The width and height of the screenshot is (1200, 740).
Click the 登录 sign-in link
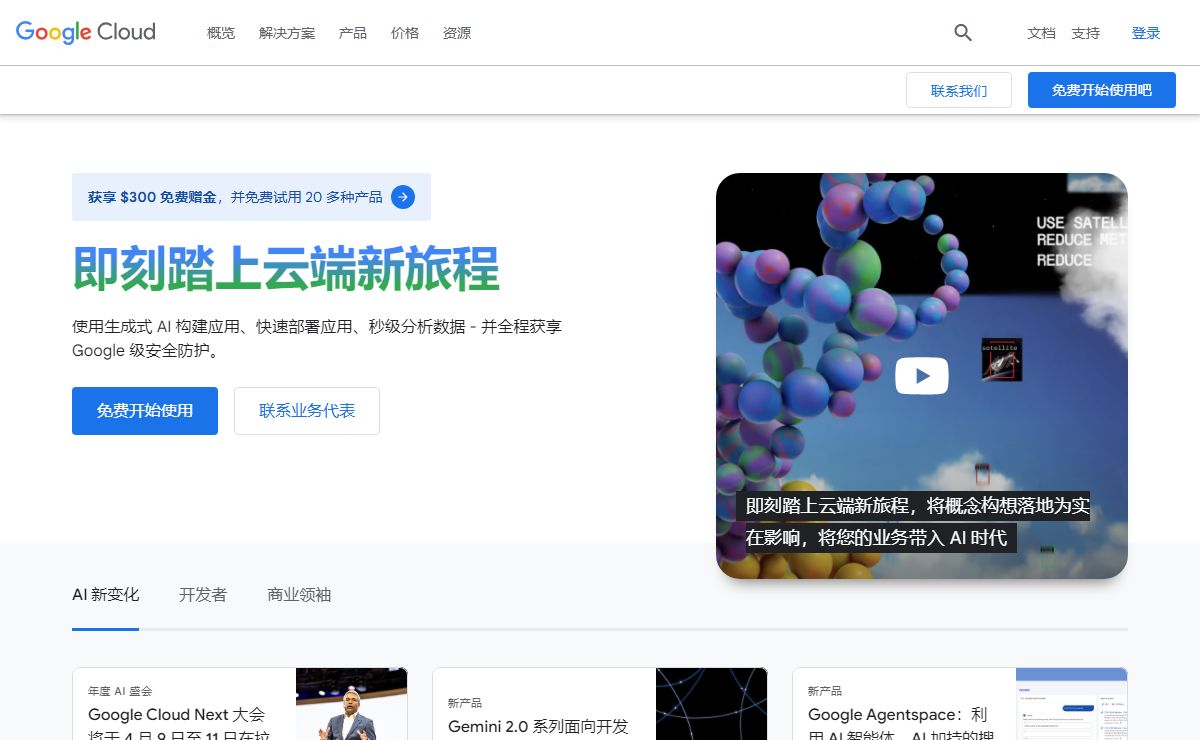tap(1146, 33)
